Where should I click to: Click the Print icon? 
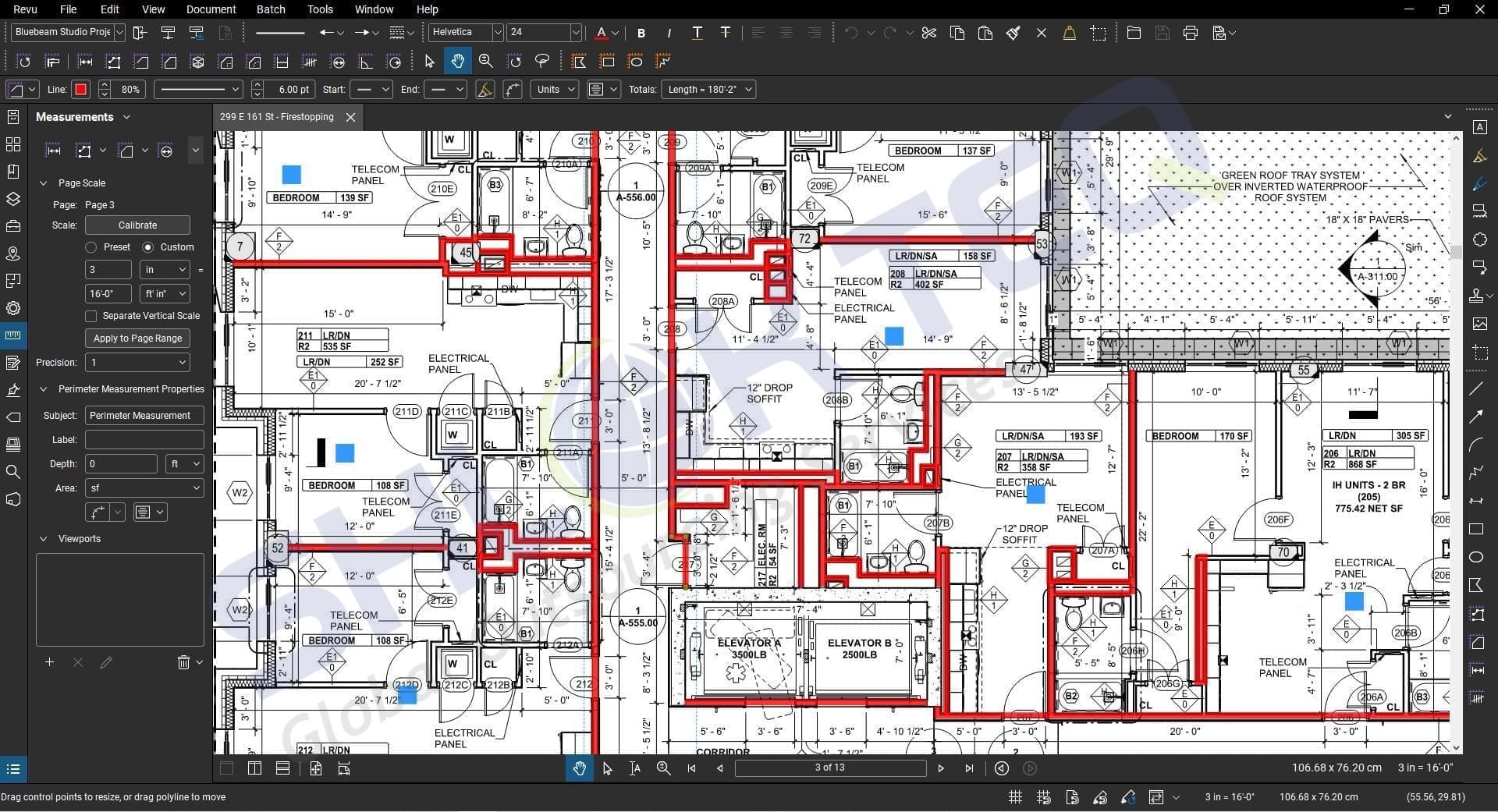[x=1190, y=33]
